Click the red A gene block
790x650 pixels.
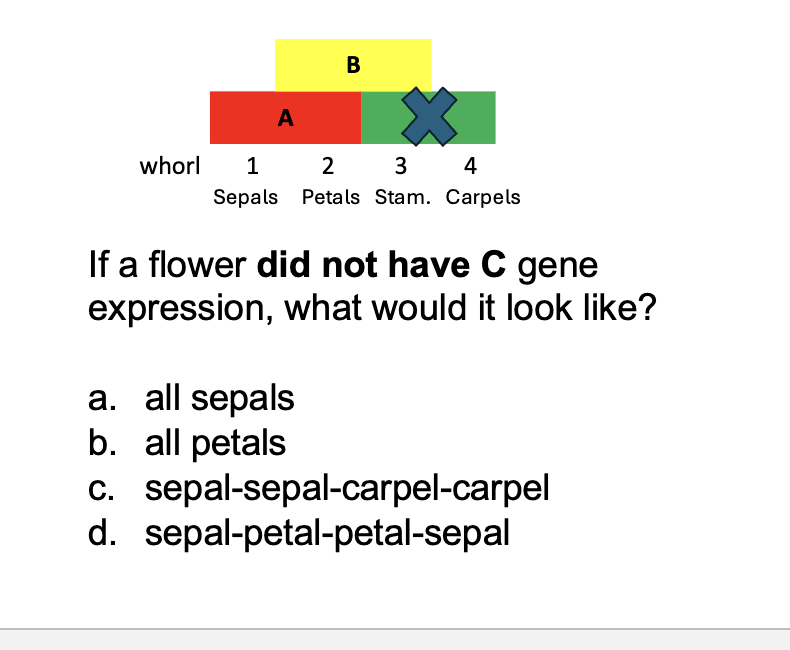pyautogui.click(x=250, y=117)
